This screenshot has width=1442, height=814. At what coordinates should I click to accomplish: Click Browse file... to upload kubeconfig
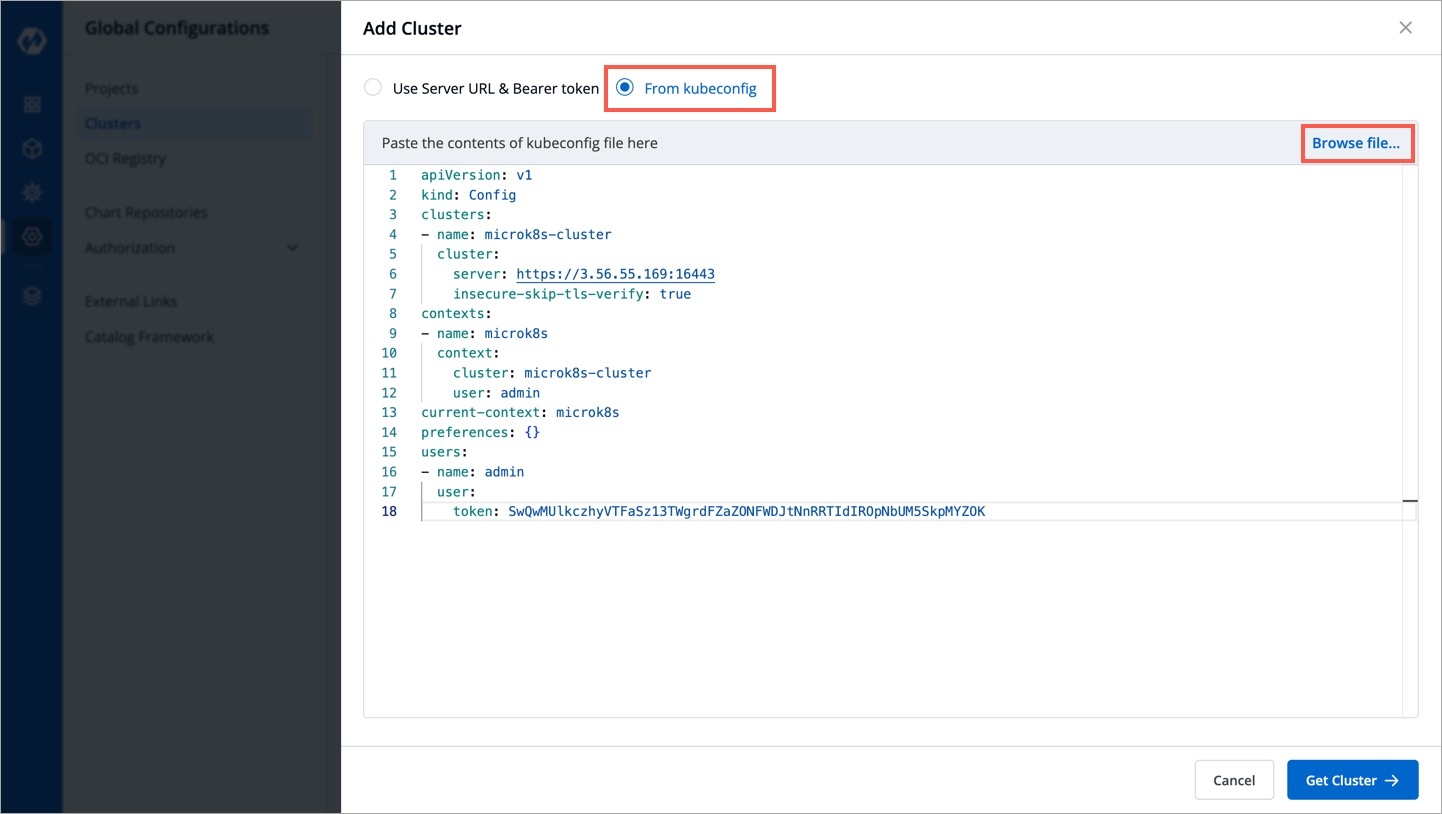pyautogui.click(x=1355, y=143)
